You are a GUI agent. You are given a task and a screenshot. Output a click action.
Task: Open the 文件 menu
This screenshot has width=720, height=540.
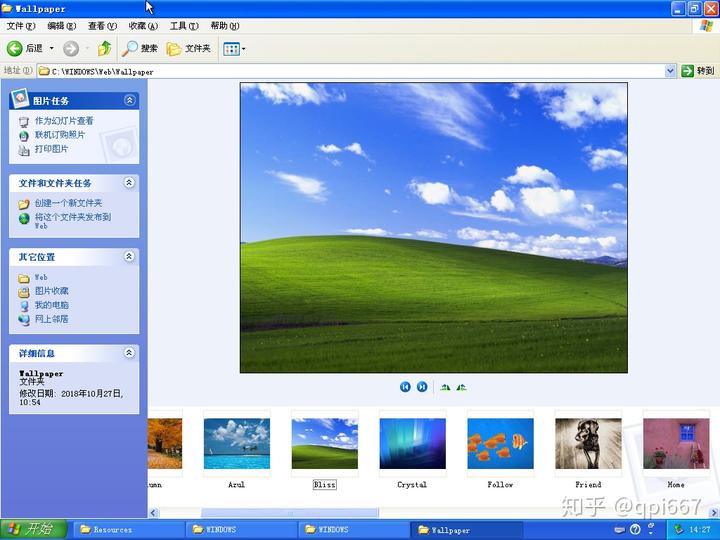click(21, 26)
